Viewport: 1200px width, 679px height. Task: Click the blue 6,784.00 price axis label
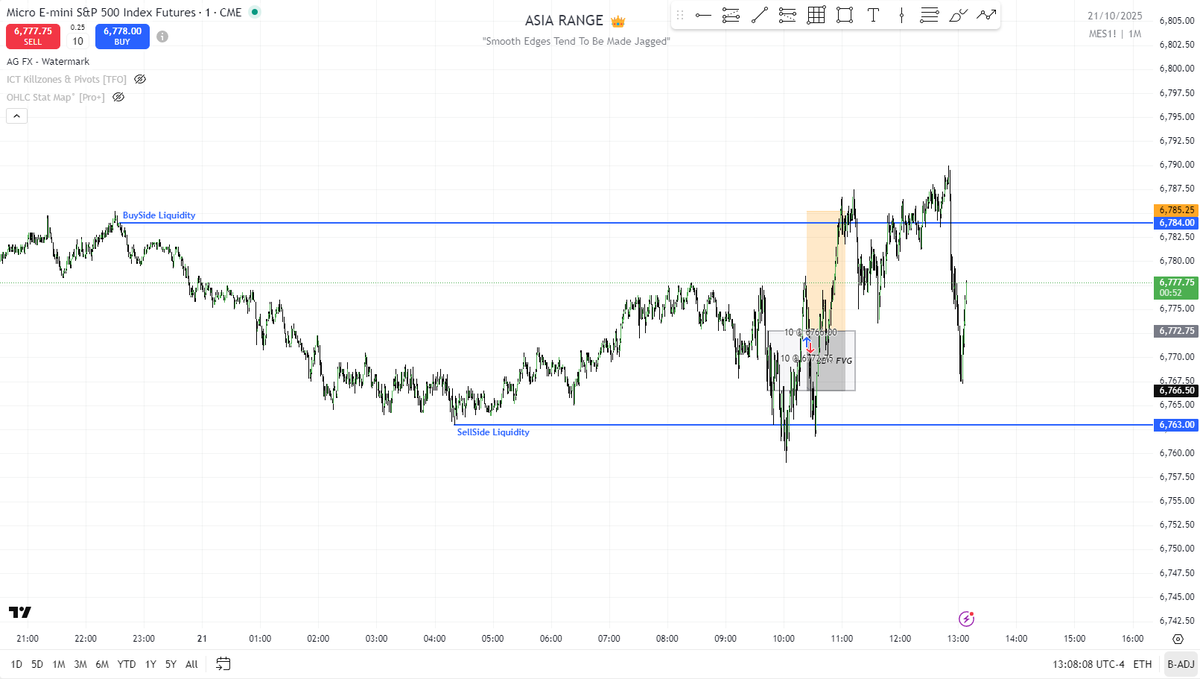pos(1176,223)
